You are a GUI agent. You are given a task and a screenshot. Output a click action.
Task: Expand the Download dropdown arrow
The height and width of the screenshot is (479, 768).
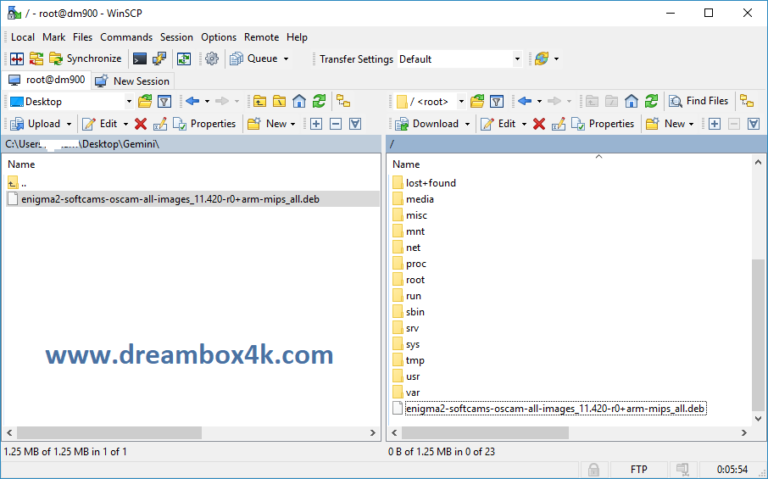(467, 124)
